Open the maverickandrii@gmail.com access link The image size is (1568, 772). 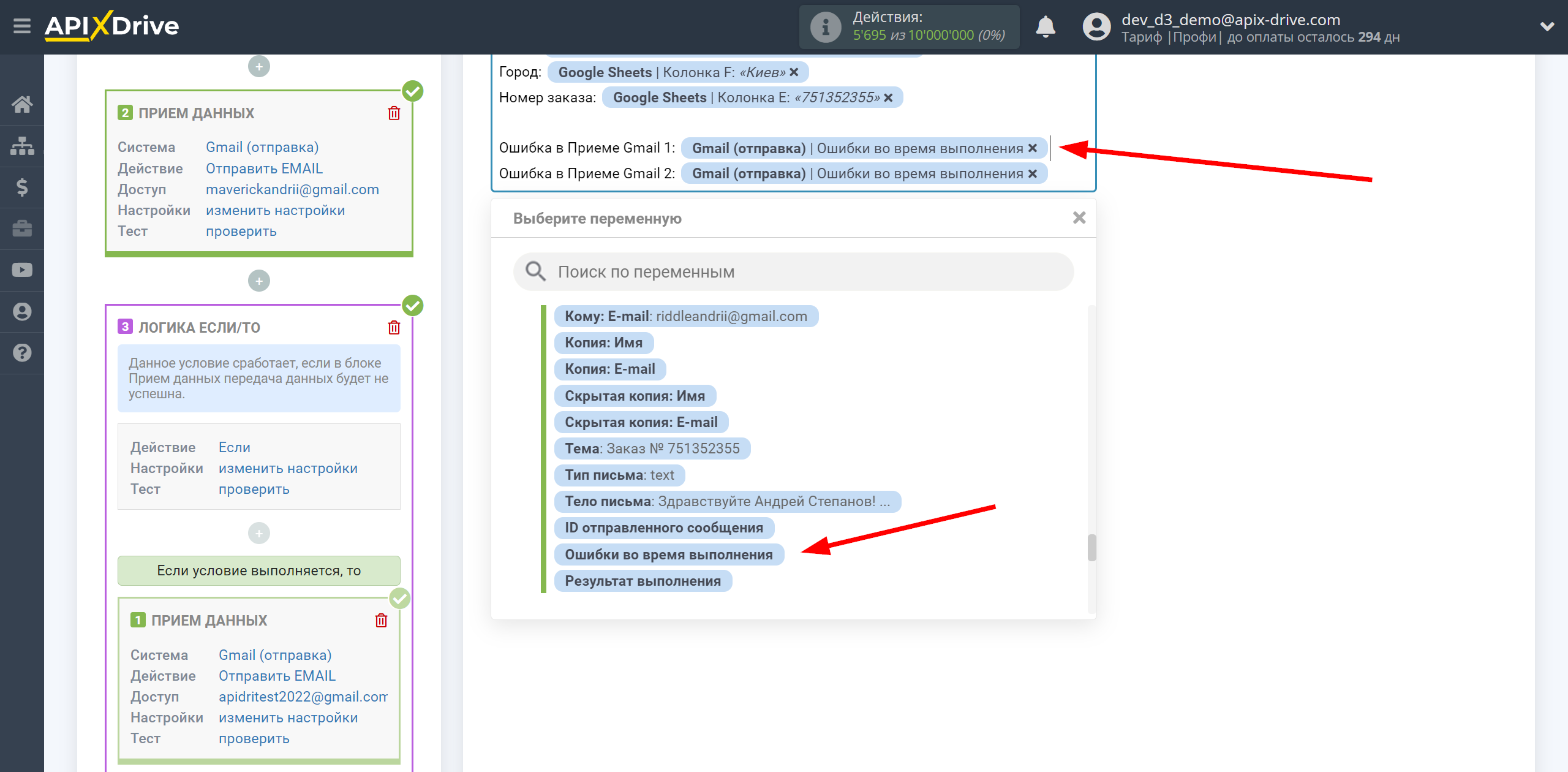(x=292, y=189)
